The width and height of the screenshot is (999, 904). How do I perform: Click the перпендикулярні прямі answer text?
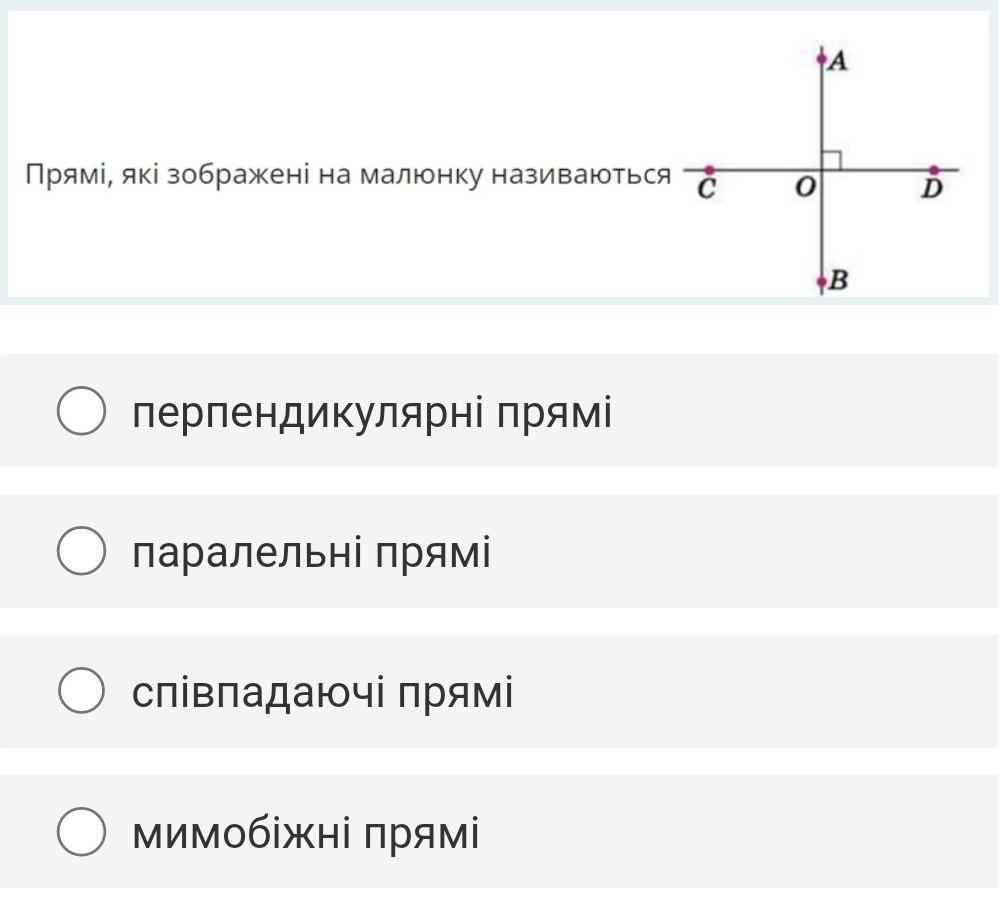tap(371, 412)
